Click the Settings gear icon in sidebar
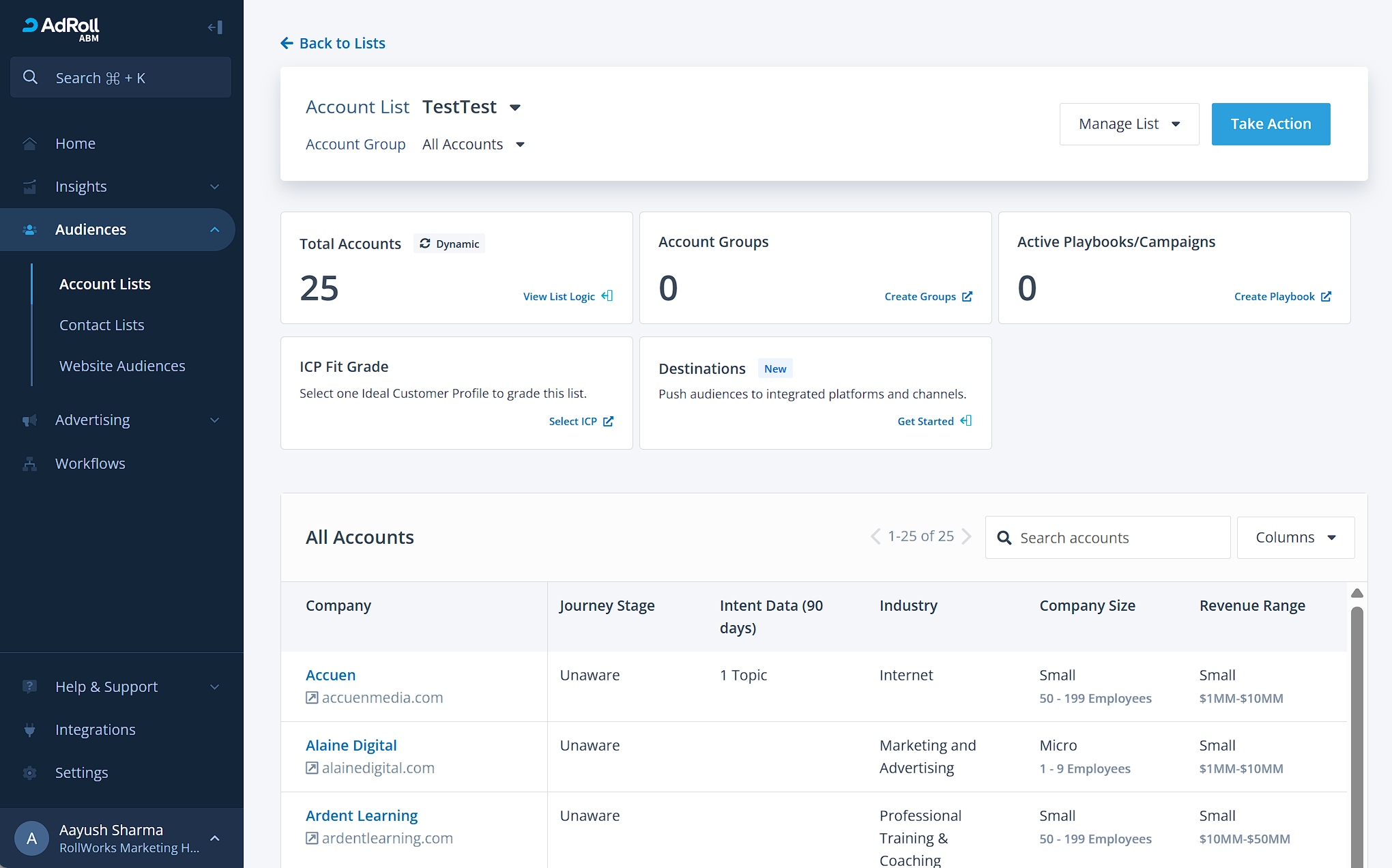Viewport: 1392px width, 868px height. (29, 773)
